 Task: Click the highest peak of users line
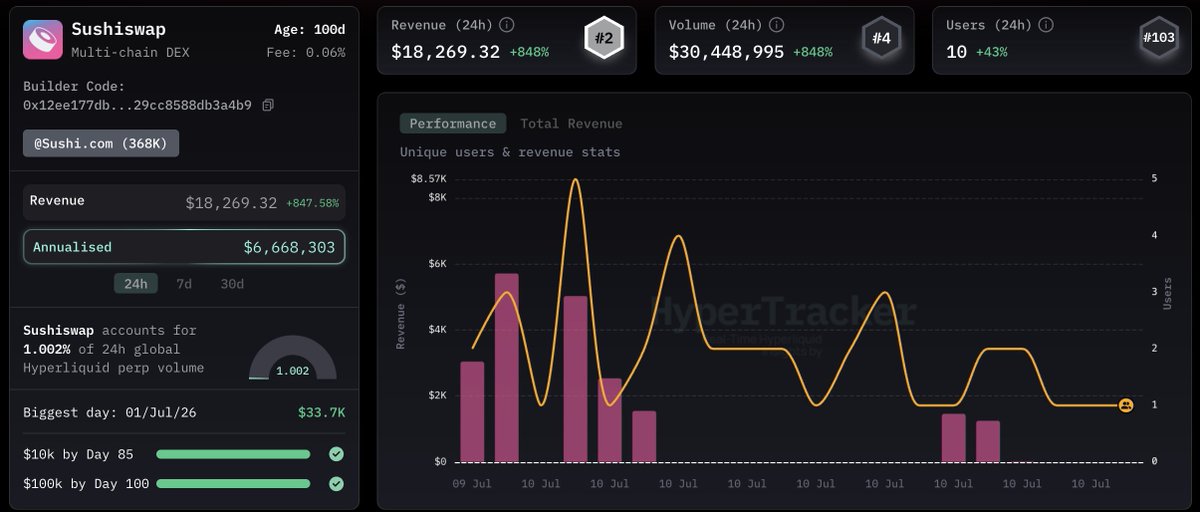tap(575, 181)
